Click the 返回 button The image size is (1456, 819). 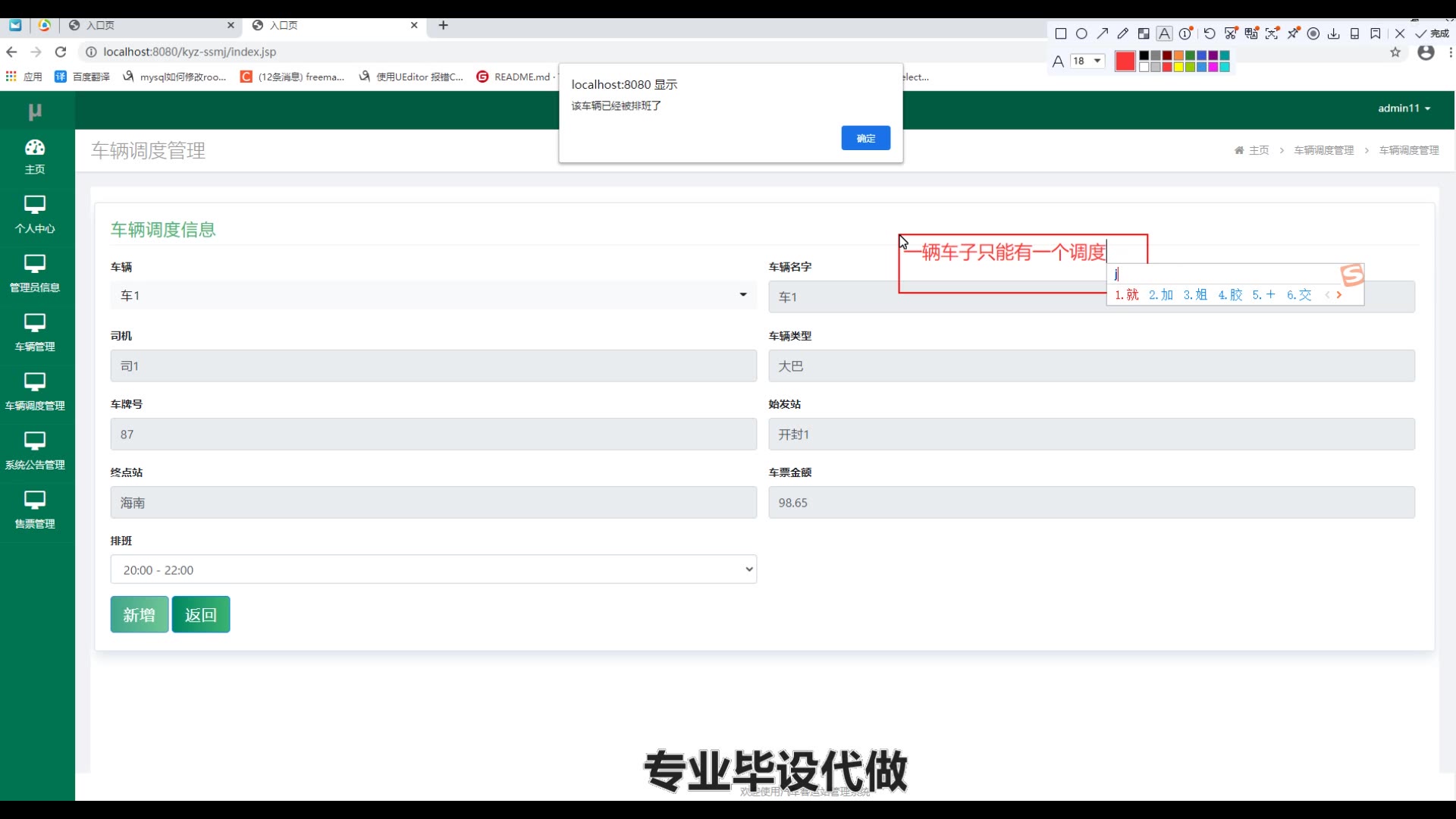[x=201, y=614]
